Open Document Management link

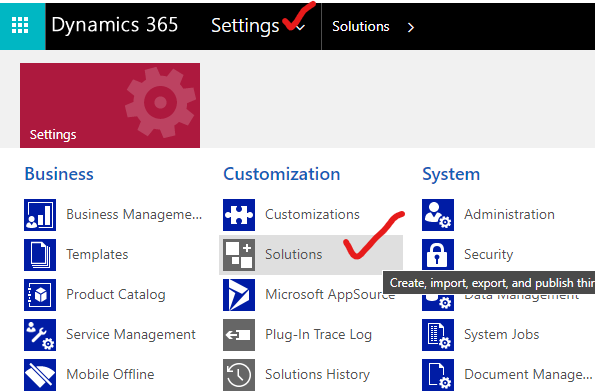pyautogui.click(x=528, y=375)
